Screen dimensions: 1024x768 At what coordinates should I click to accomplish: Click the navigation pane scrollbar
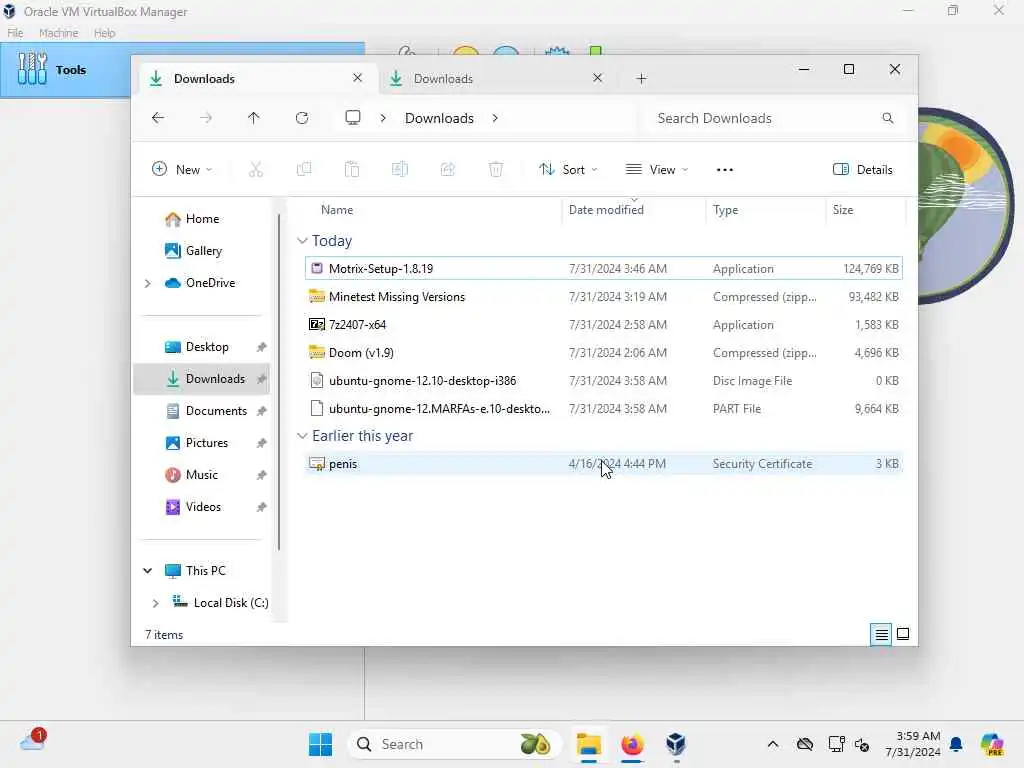279,382
